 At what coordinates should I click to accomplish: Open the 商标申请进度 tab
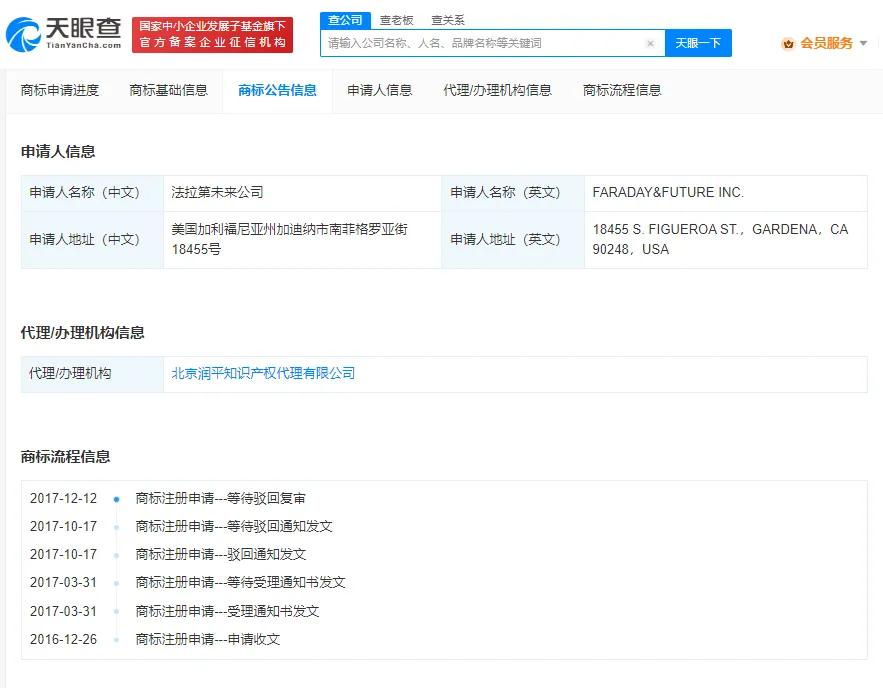60,90
